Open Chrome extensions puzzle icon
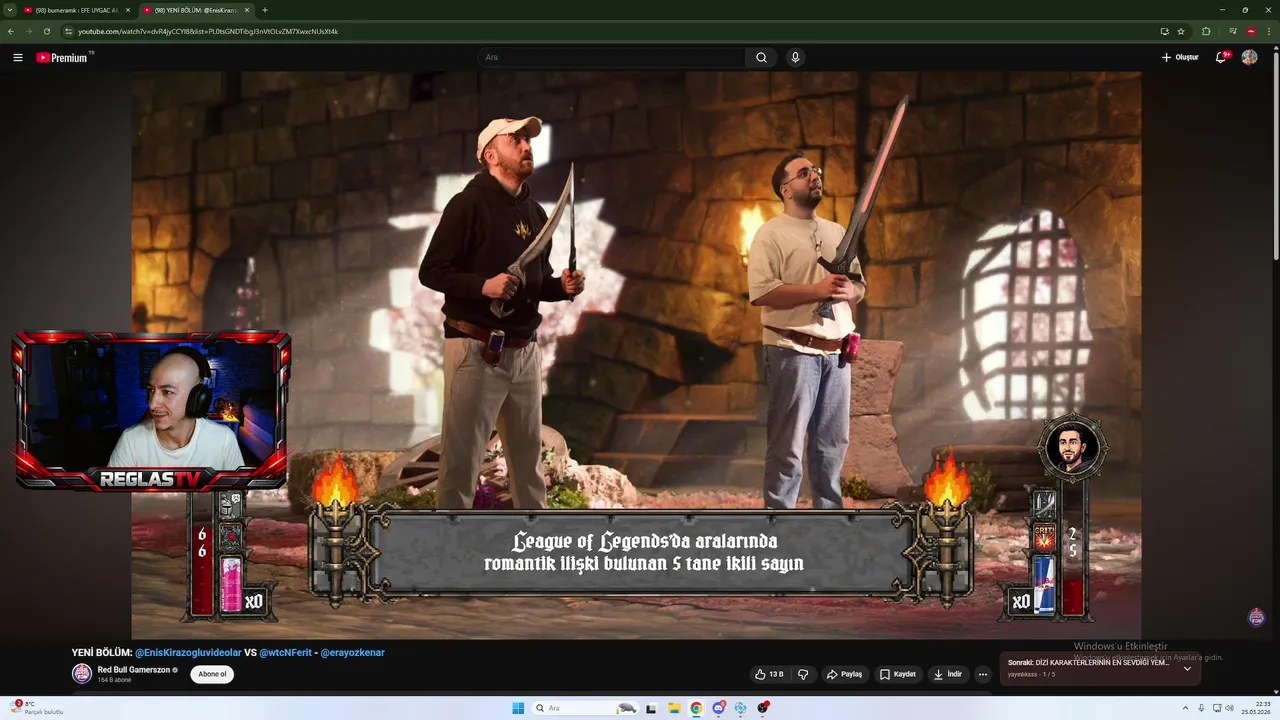Viewport: 1280px width, 720px height. [1206, 31]
